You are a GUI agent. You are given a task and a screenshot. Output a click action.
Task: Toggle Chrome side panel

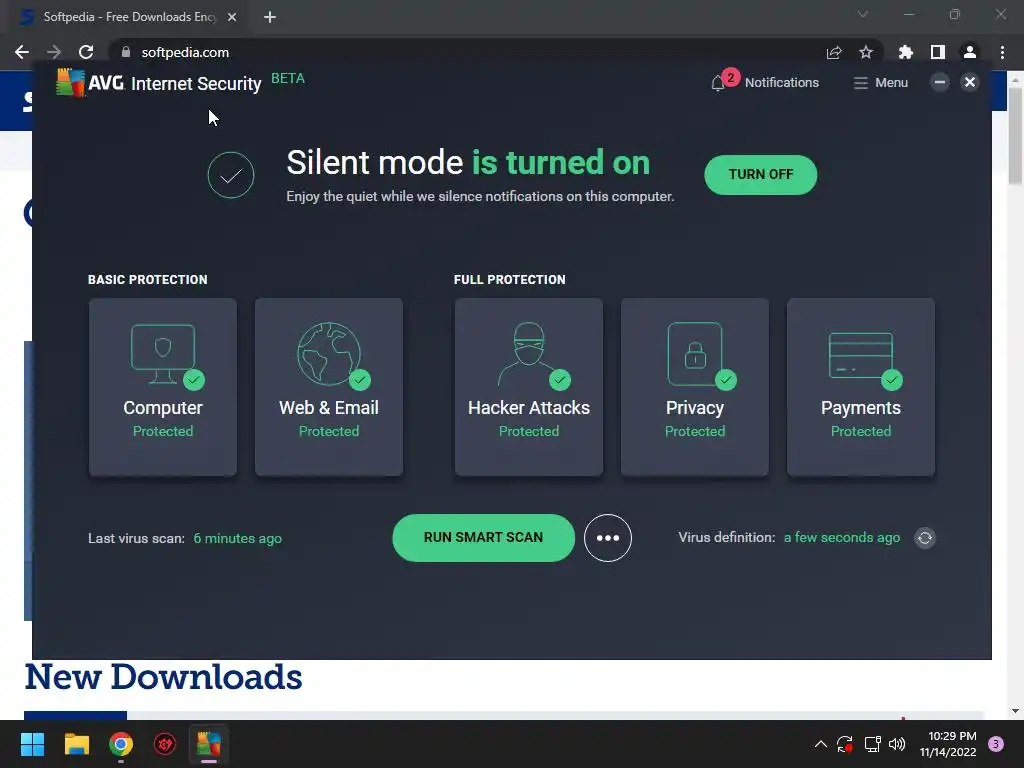click(938, 52)
